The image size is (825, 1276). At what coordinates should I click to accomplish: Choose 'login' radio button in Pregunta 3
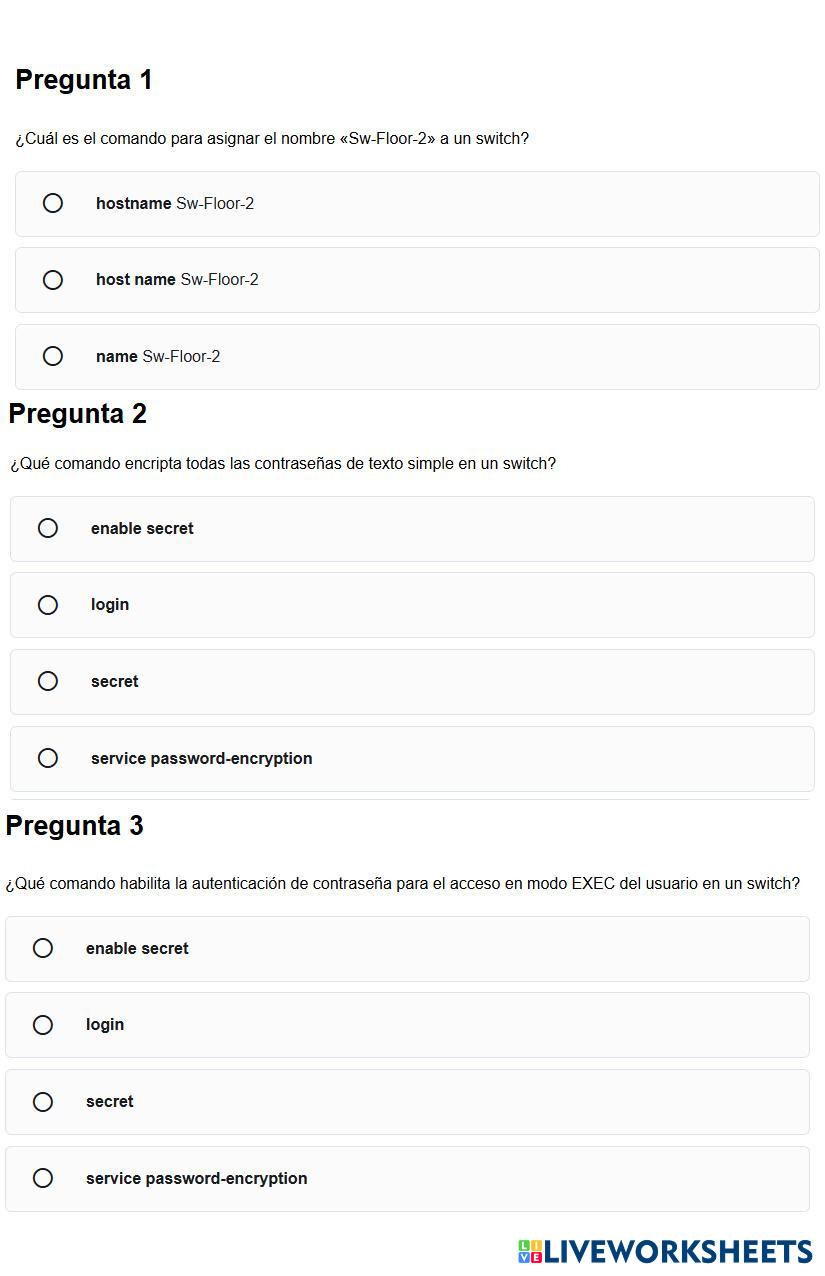[43, 1025]
